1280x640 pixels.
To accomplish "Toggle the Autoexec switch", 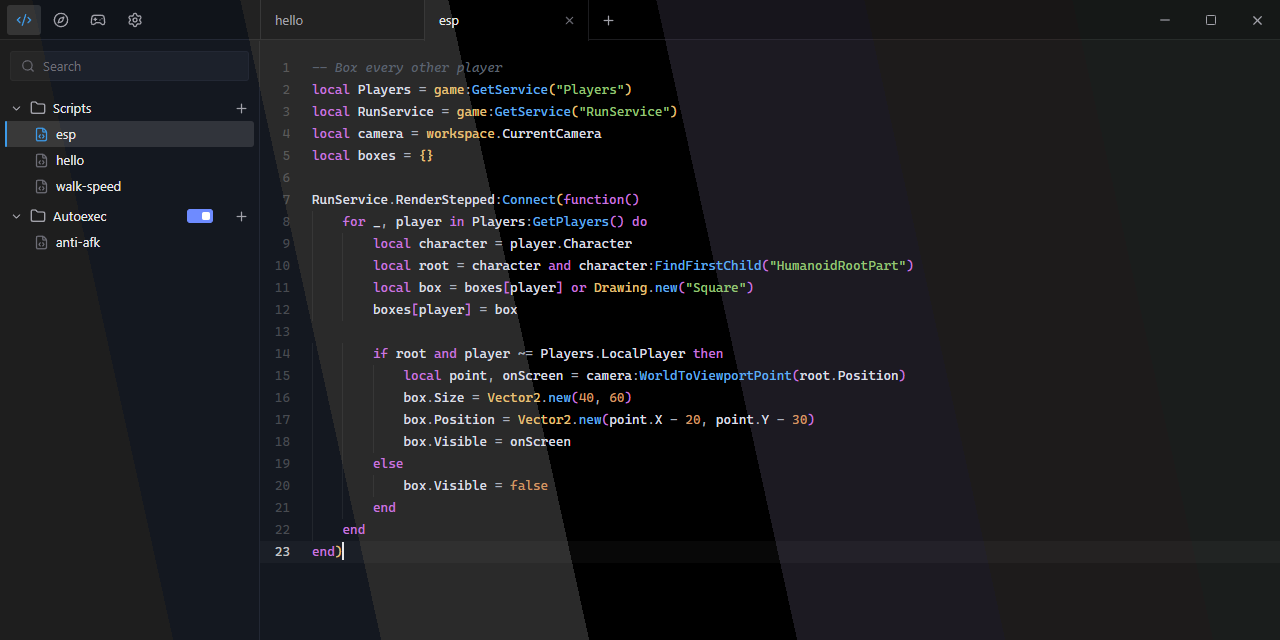I will [200, 216].
